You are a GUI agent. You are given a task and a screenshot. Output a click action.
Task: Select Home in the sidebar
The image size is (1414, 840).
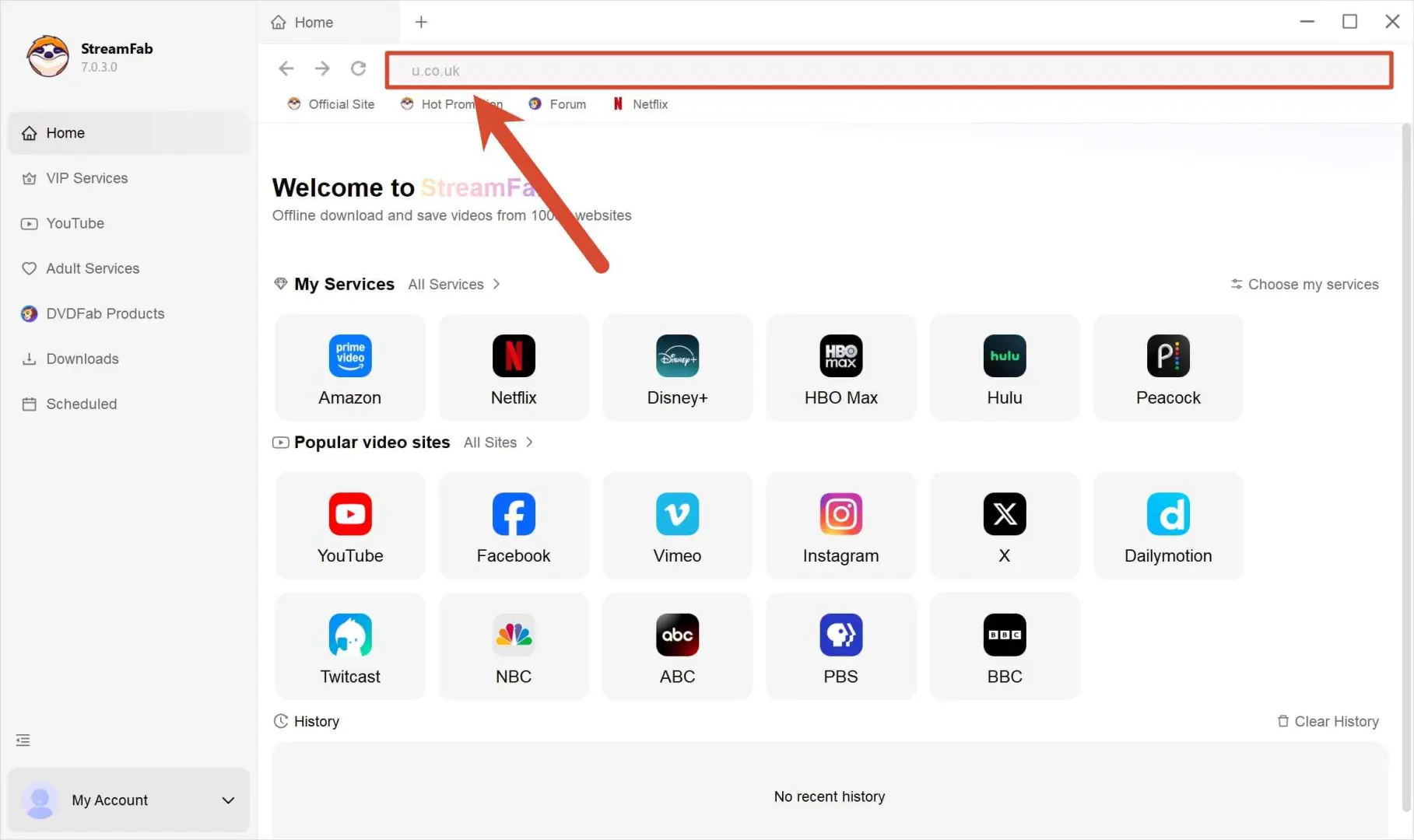pos(129,133)
